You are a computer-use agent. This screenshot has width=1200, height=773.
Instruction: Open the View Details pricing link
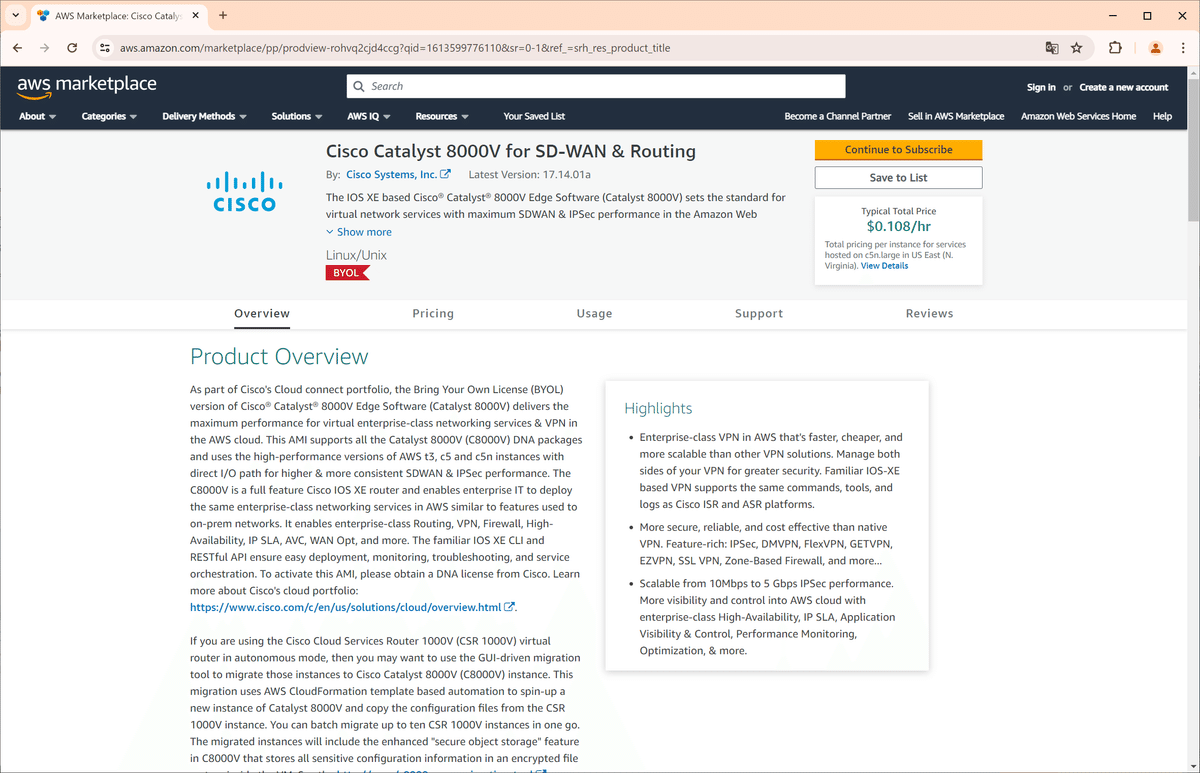click(884, 265)
